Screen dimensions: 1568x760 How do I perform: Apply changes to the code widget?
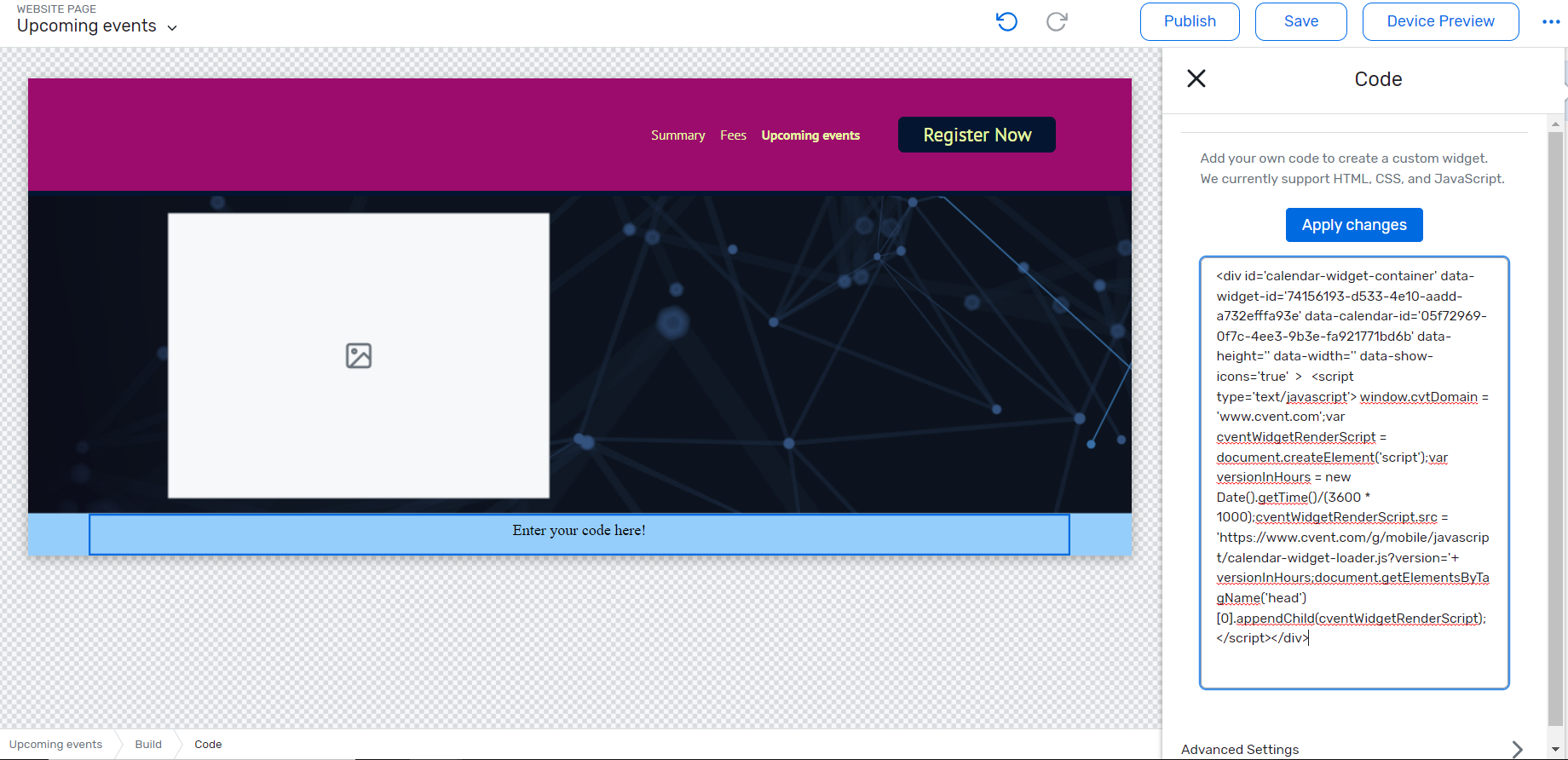pyautogui.click(x=1354, y=225)
